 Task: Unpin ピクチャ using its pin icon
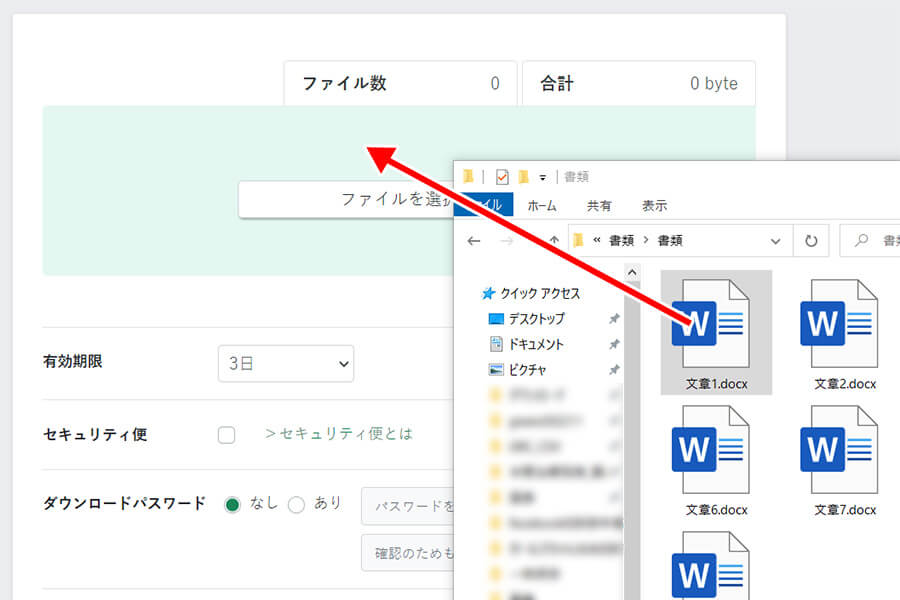(614, 370)
